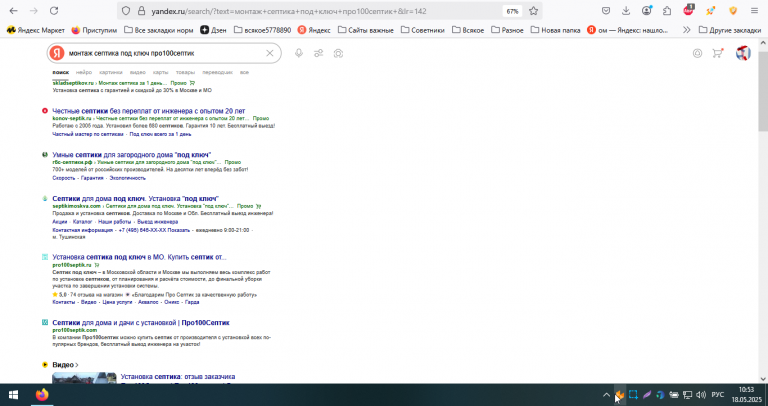
Task: Open the Firefox account icon
Action: pyautogui.click(x=647, y=11)
